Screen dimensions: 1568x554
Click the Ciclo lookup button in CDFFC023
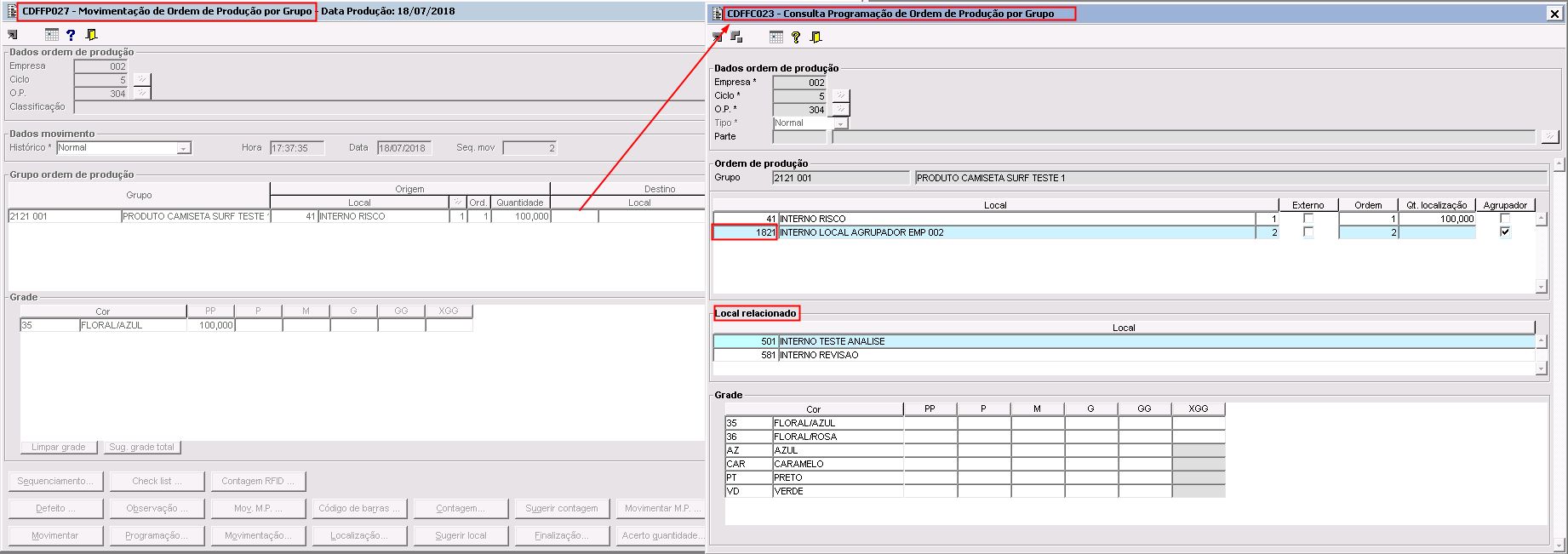point(841,95)
